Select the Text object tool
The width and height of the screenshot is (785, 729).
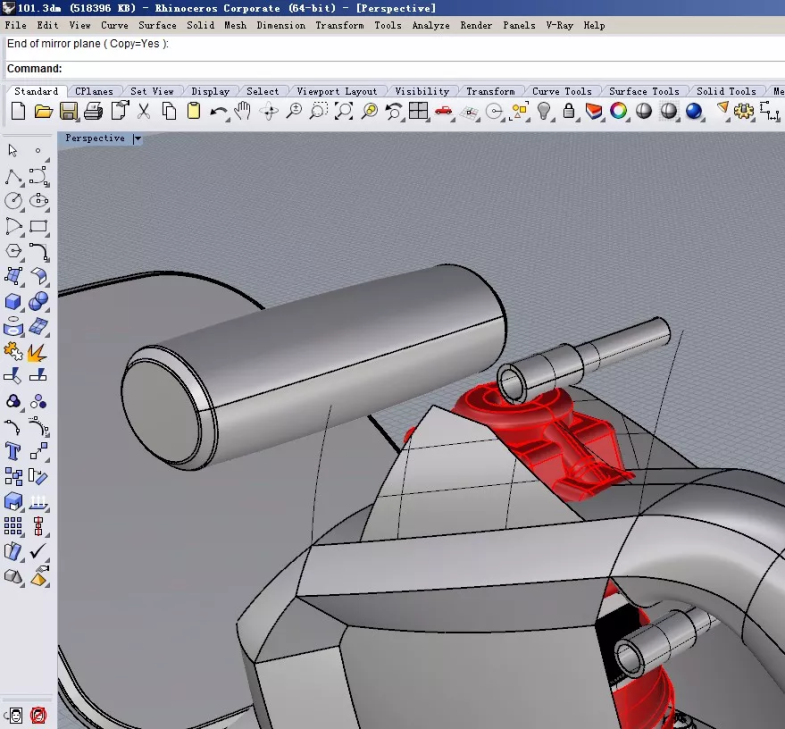[13, 451]
